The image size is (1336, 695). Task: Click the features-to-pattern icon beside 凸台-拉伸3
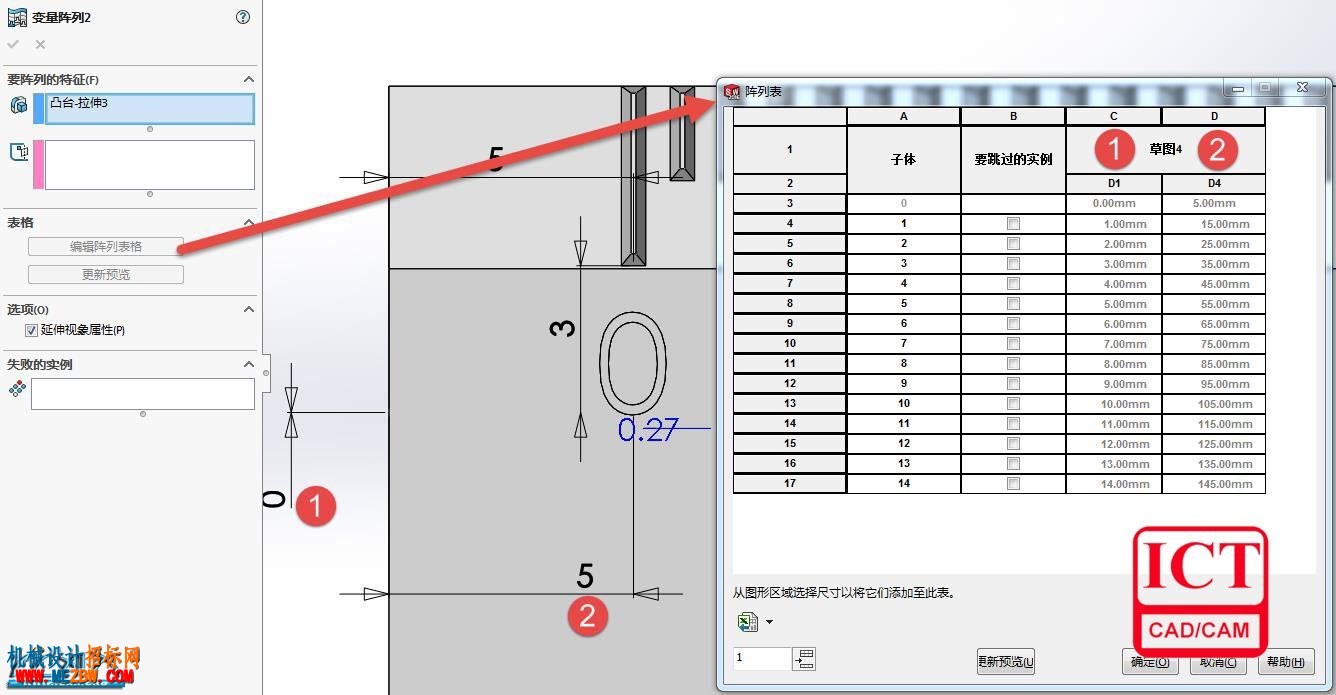[18, 105]
